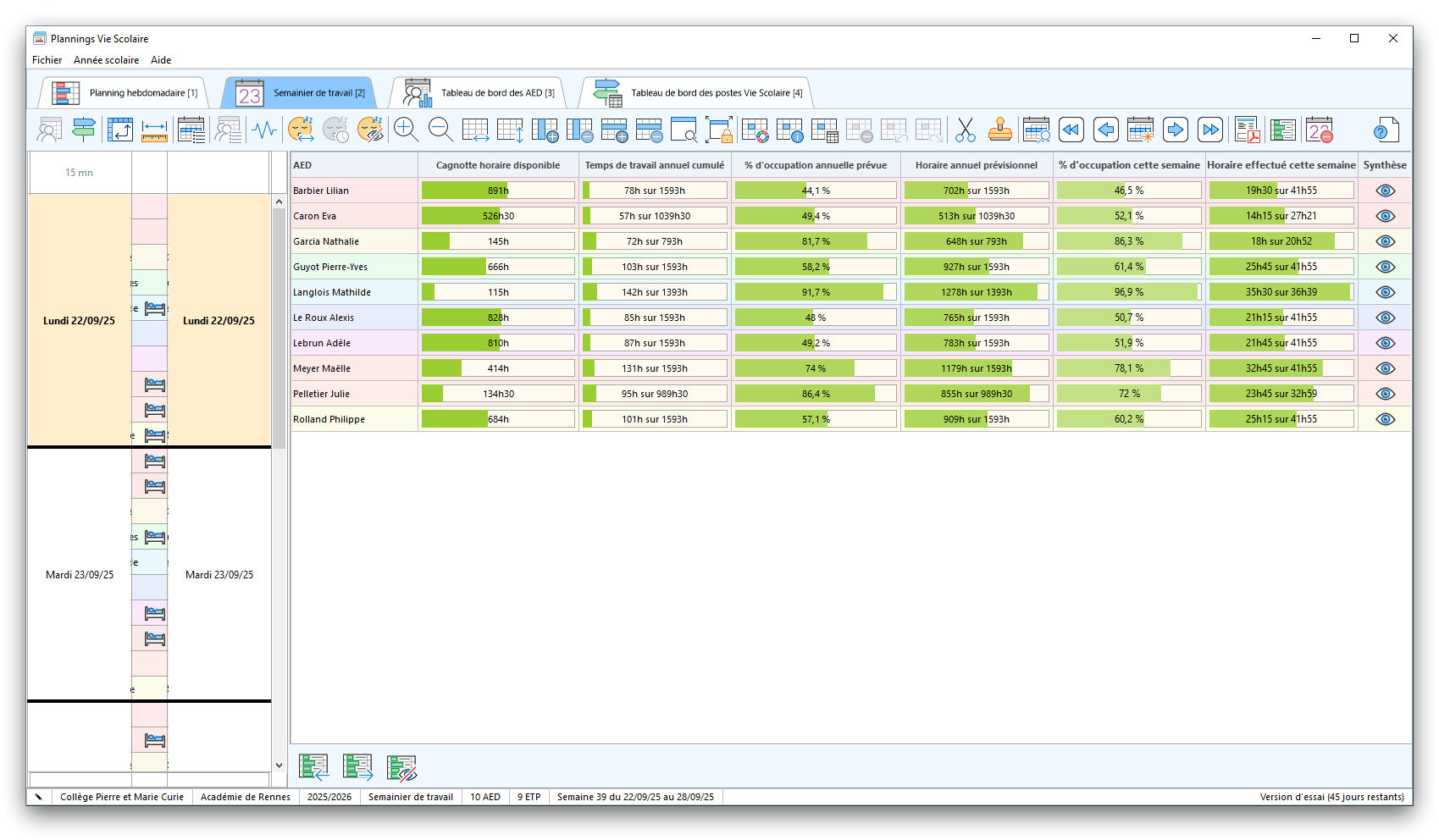The height and width of the screenshot is (840, 1439).
Task: Expand the Année scolaire menu
Action: (106, 60)
